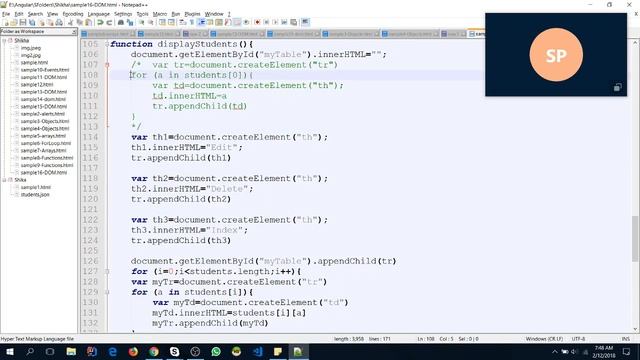Toggle the Word wrap toolbar icon
The image size is (640, 360).
click(x=182, y=22)
